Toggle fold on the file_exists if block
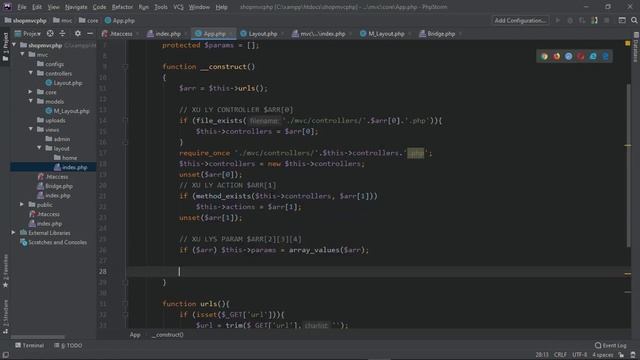 coord(125,120)
